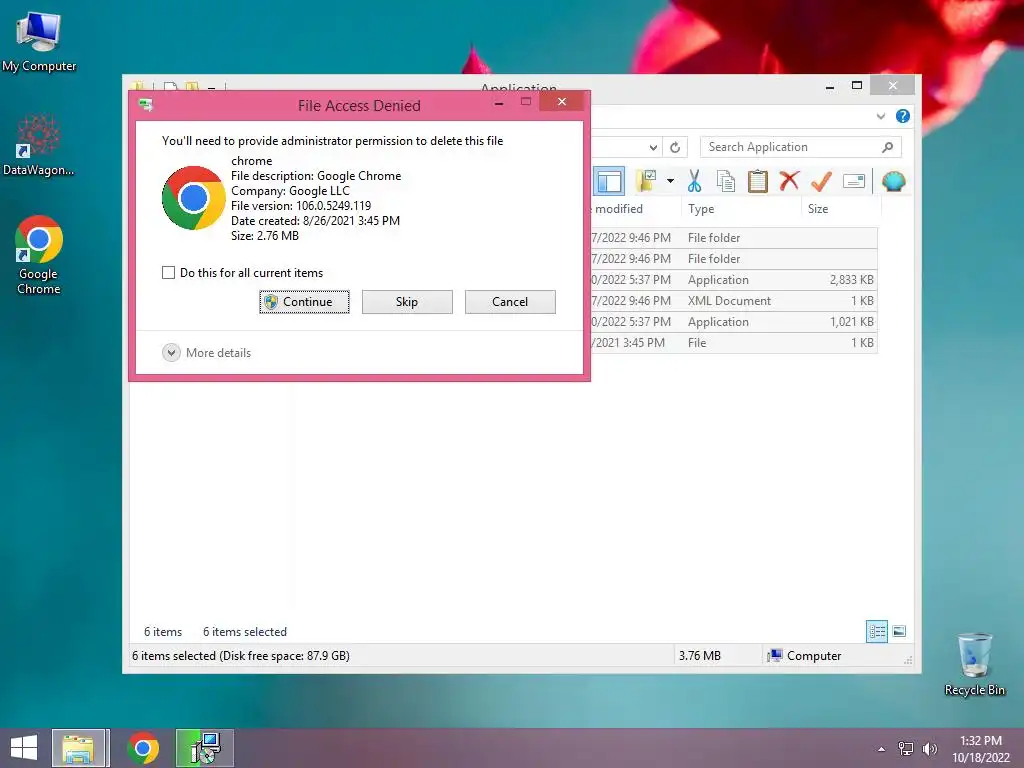Open My Computer desktop icon

[x=39, y=41]
